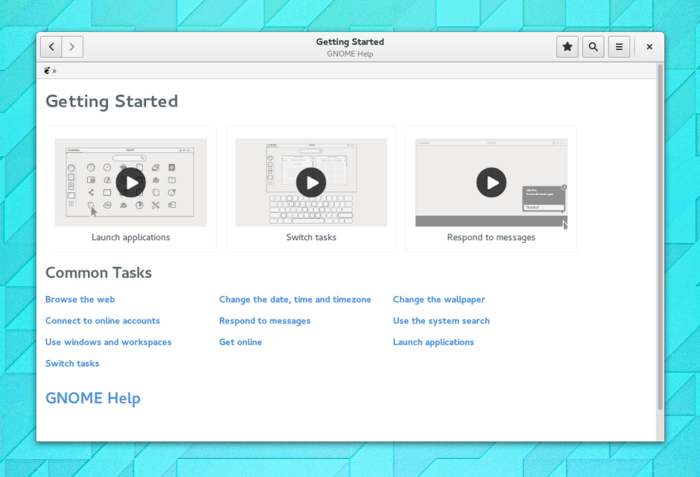Viewport: 700px width, 477px height.
Task: Go back with the left arrow button
Action: [51, 47]
